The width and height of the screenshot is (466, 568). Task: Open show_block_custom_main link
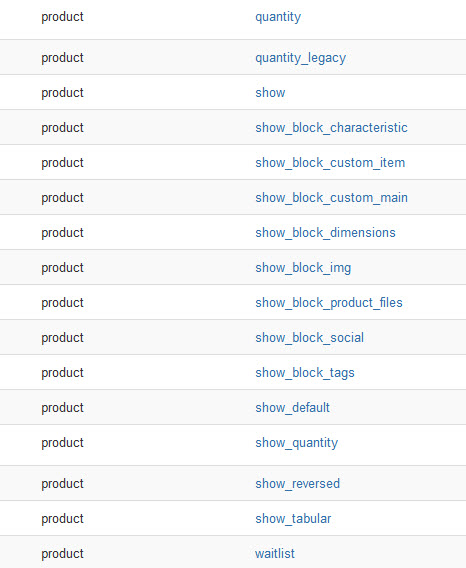pos(331,198)
